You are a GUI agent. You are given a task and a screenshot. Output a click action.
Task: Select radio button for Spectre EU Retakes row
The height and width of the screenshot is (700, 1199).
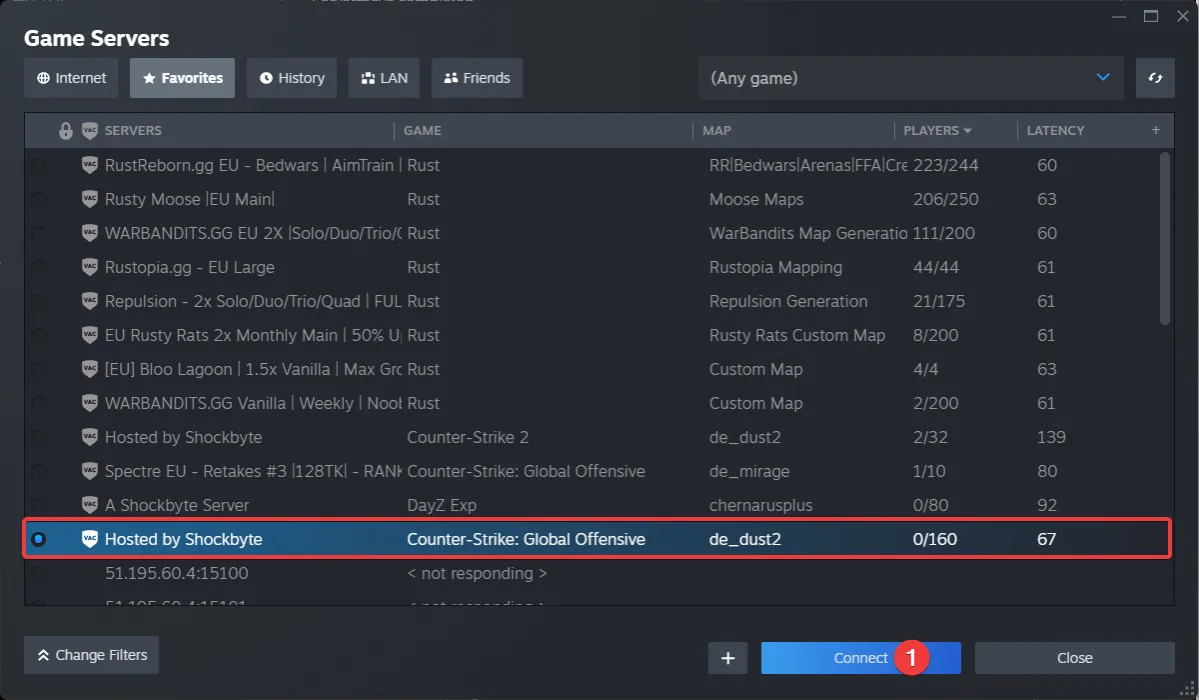click(x=38, y=471)
